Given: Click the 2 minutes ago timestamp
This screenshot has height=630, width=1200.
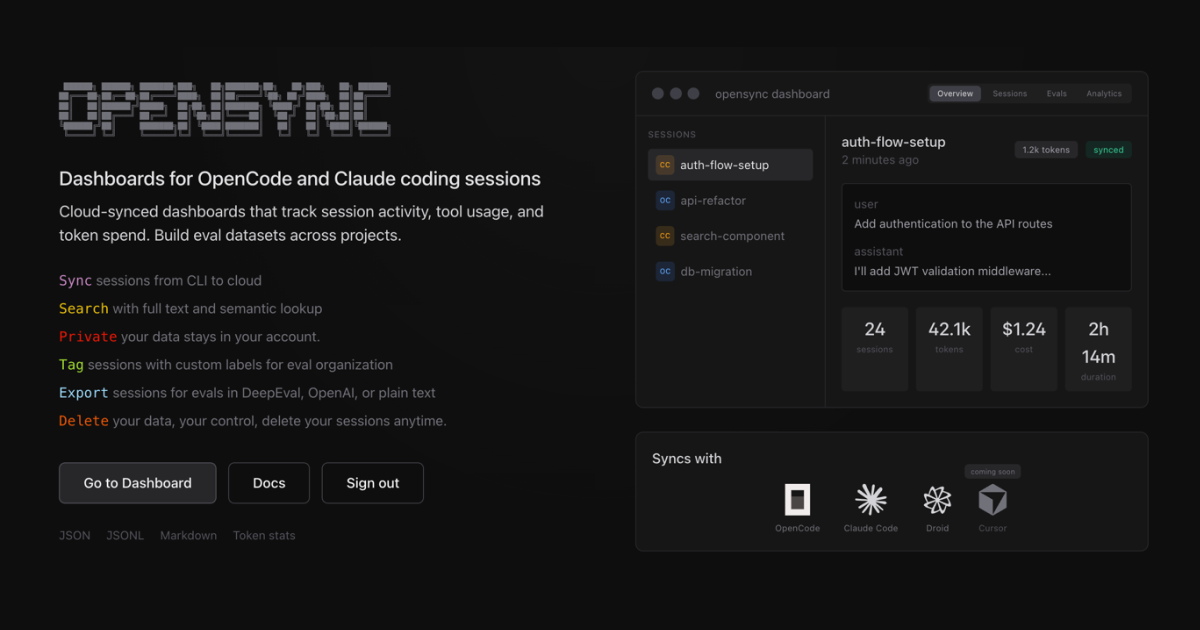Looking at the screenshot, I should click(880, 160).
